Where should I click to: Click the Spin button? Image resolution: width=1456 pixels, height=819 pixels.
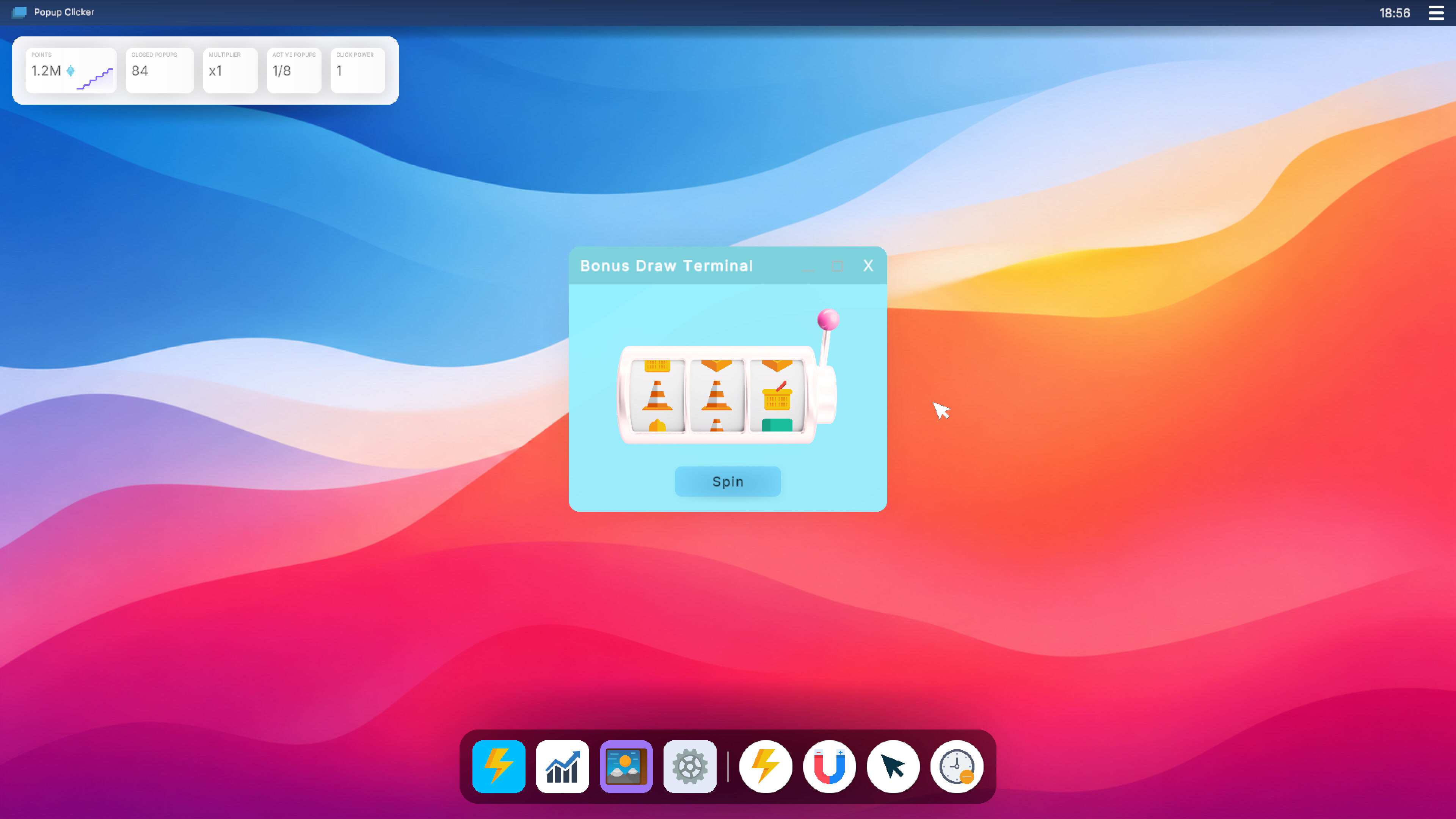point(728,482)
